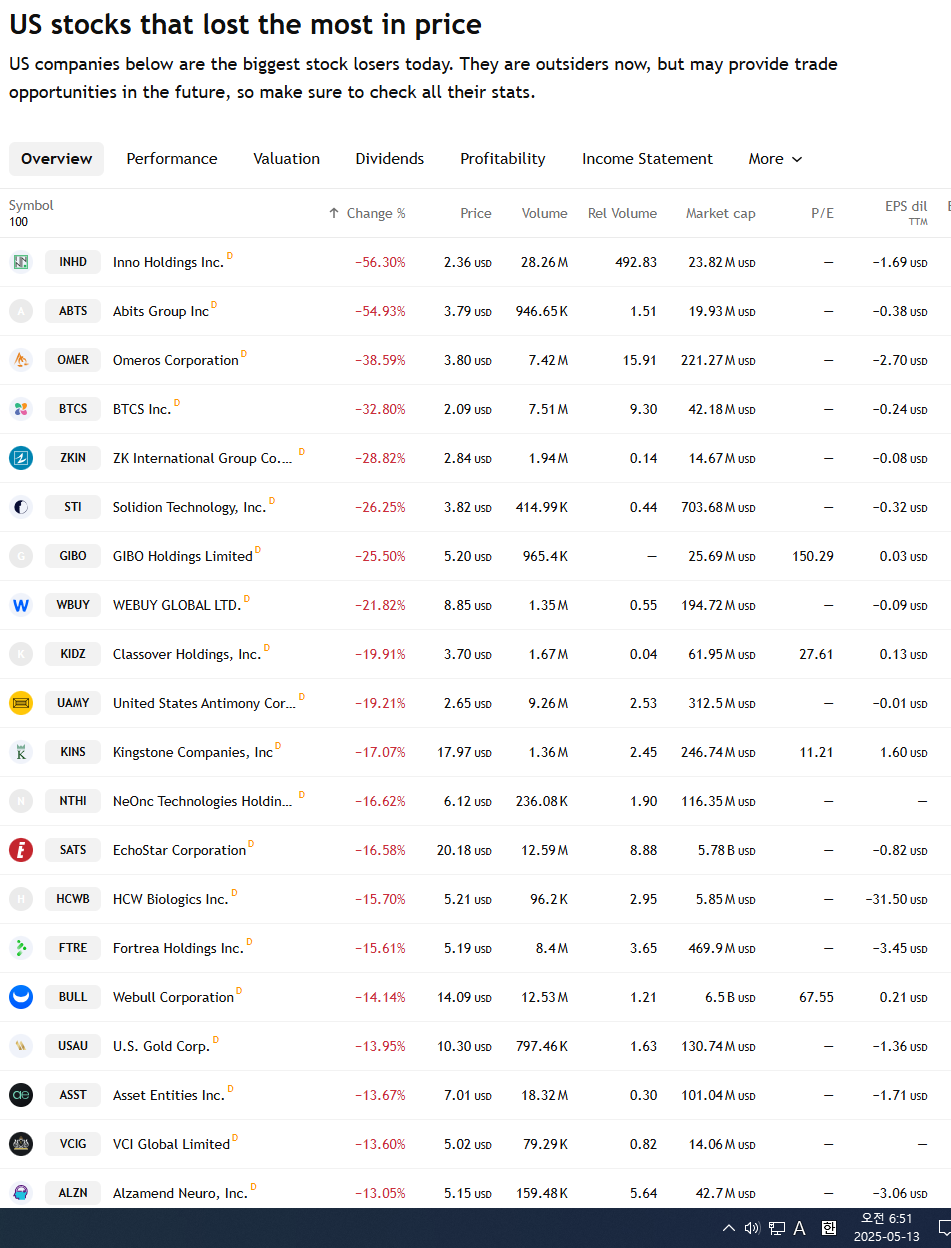Open the Dividends tab
This screenshot has width=951, height=1248.
(390, 159)
